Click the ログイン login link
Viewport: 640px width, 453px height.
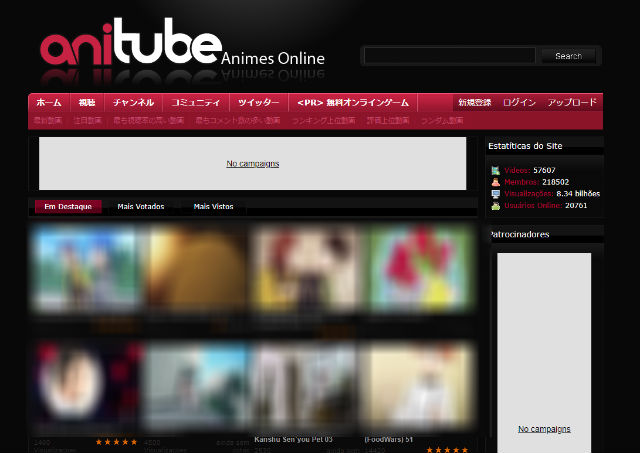(519, 102)
